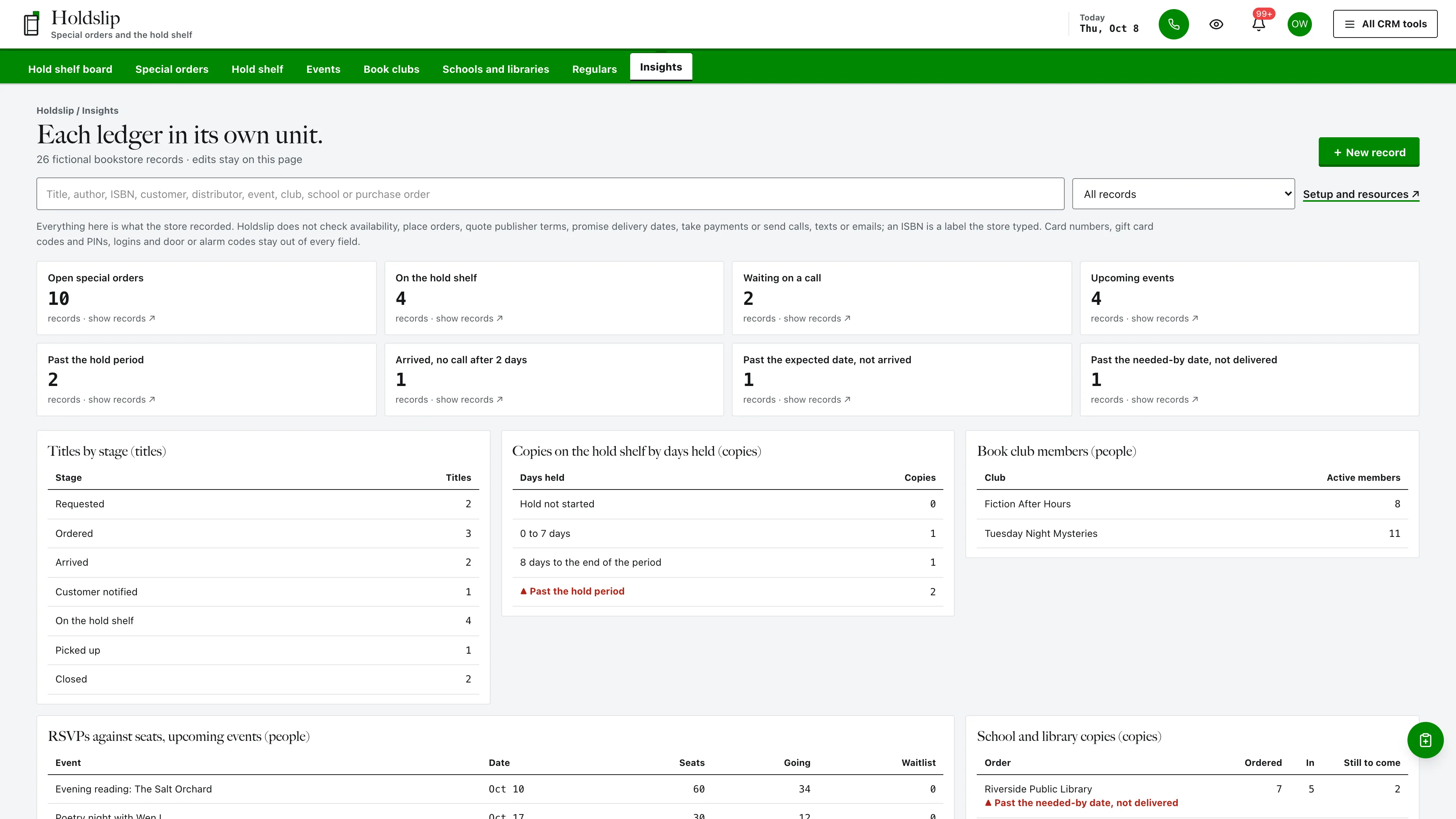The image size is (1456, 819).
Task: Focus the title, author, ISBN search field
Action: tap(550, 194)
